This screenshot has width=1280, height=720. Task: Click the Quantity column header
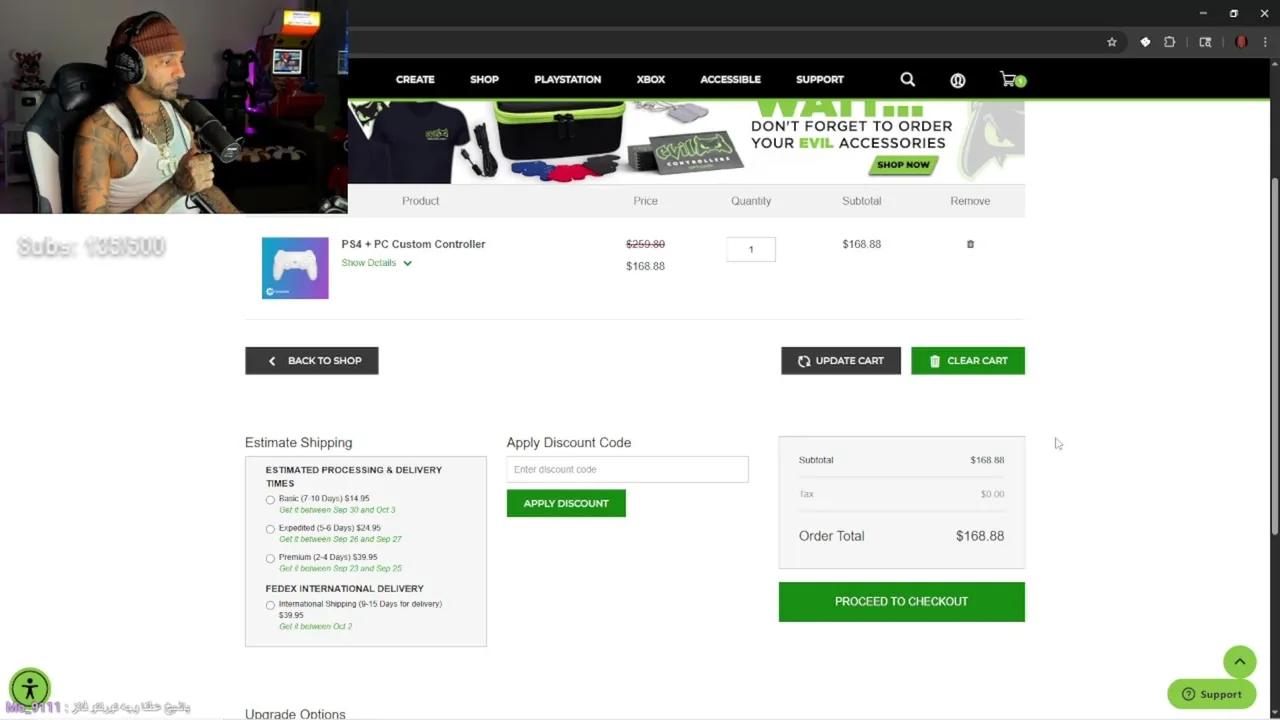point(751,201)
